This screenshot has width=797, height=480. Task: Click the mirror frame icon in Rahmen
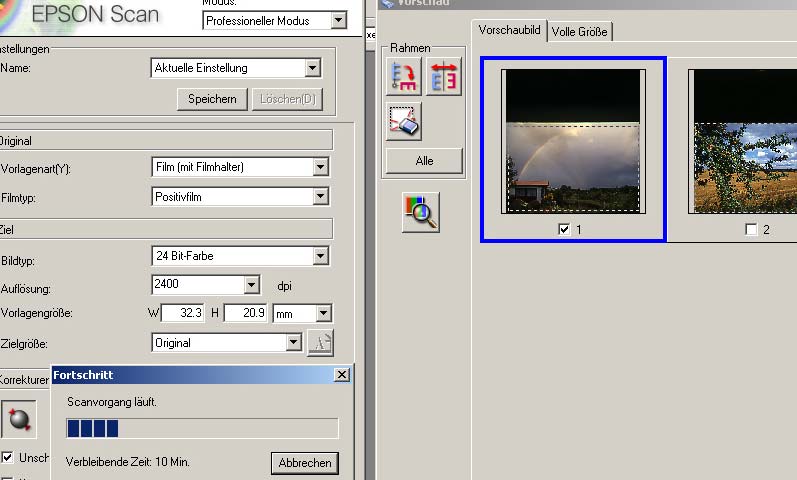pos(443,77)
